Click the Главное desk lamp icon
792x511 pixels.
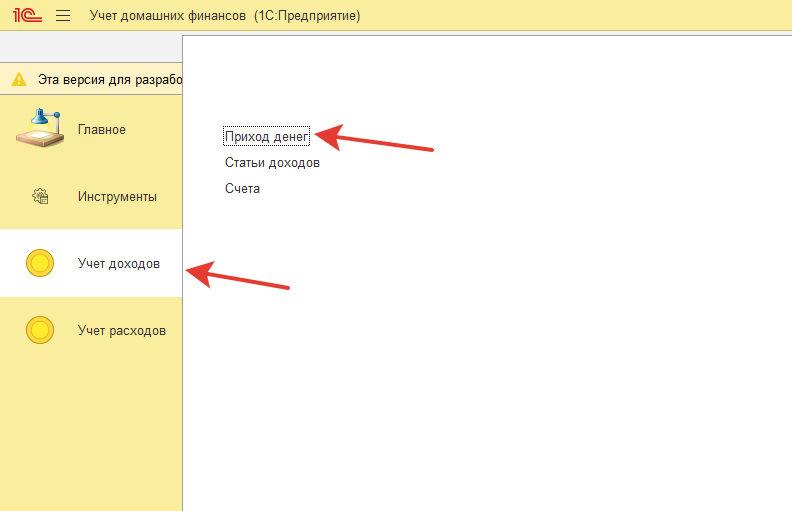pyautogui.click(x=40, y=128)
